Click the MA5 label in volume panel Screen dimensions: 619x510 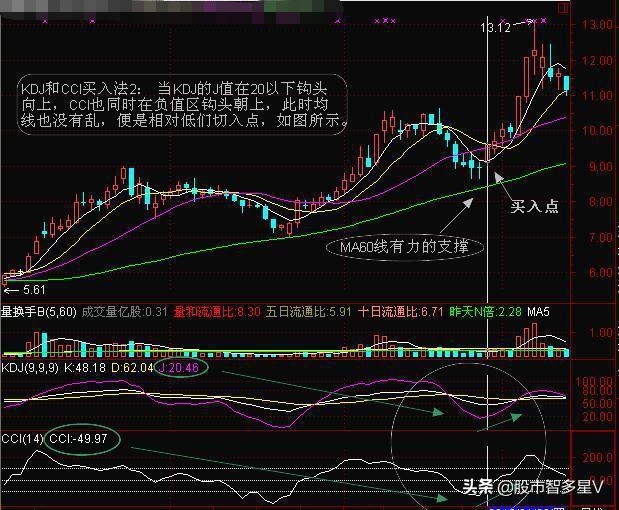pos(538,312)
